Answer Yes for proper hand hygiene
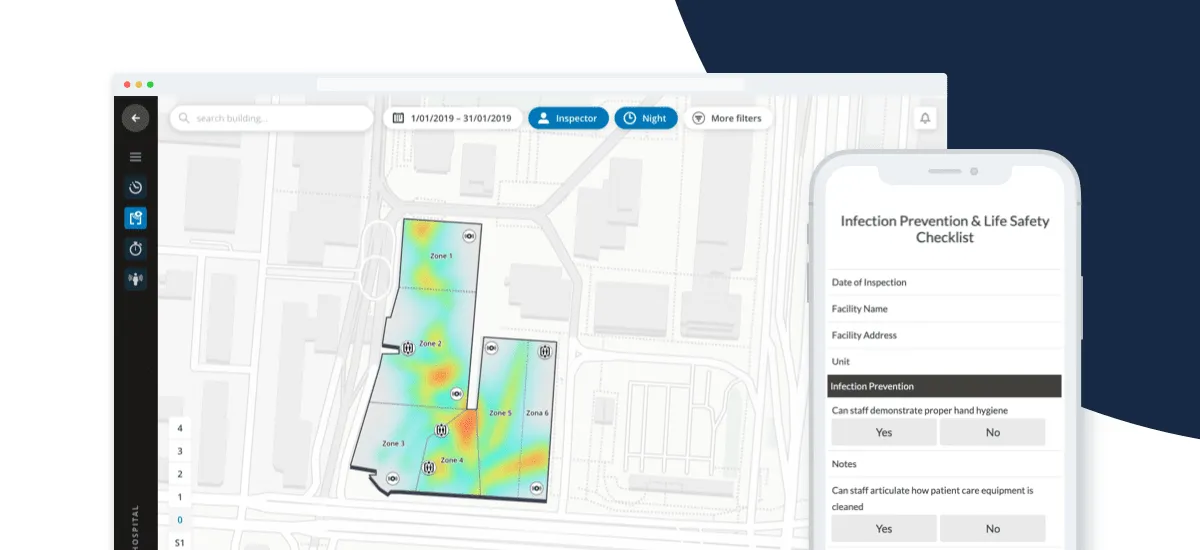This screenshot has width=1200, height=550. click(x=883, y=432)
